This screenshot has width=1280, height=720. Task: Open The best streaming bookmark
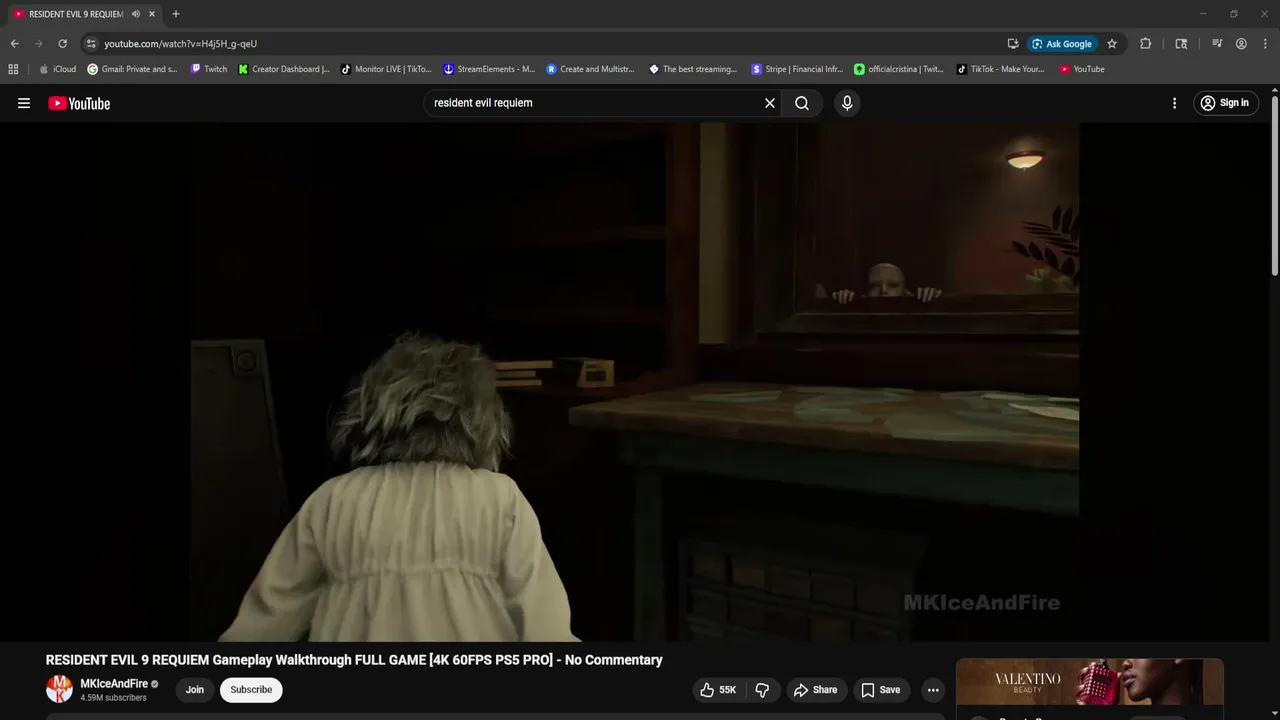point(693,69)
